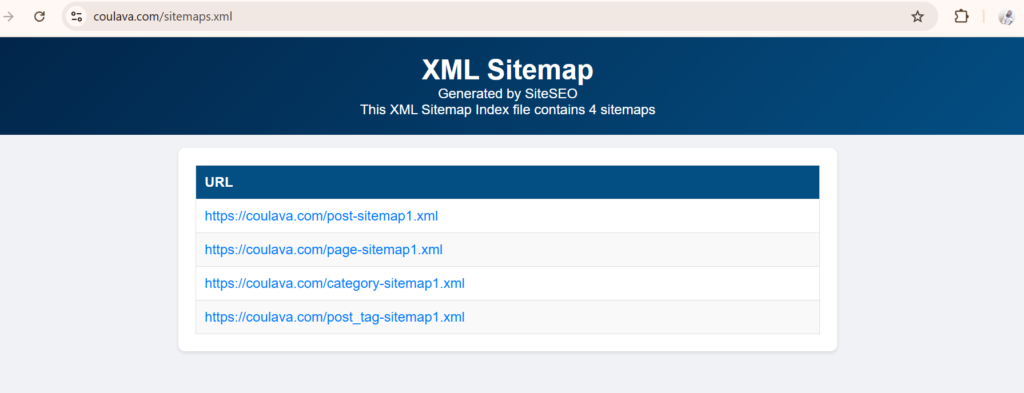Click the XML Sitemap heading
The image size is (1024, 393).
tap(507, 69)
